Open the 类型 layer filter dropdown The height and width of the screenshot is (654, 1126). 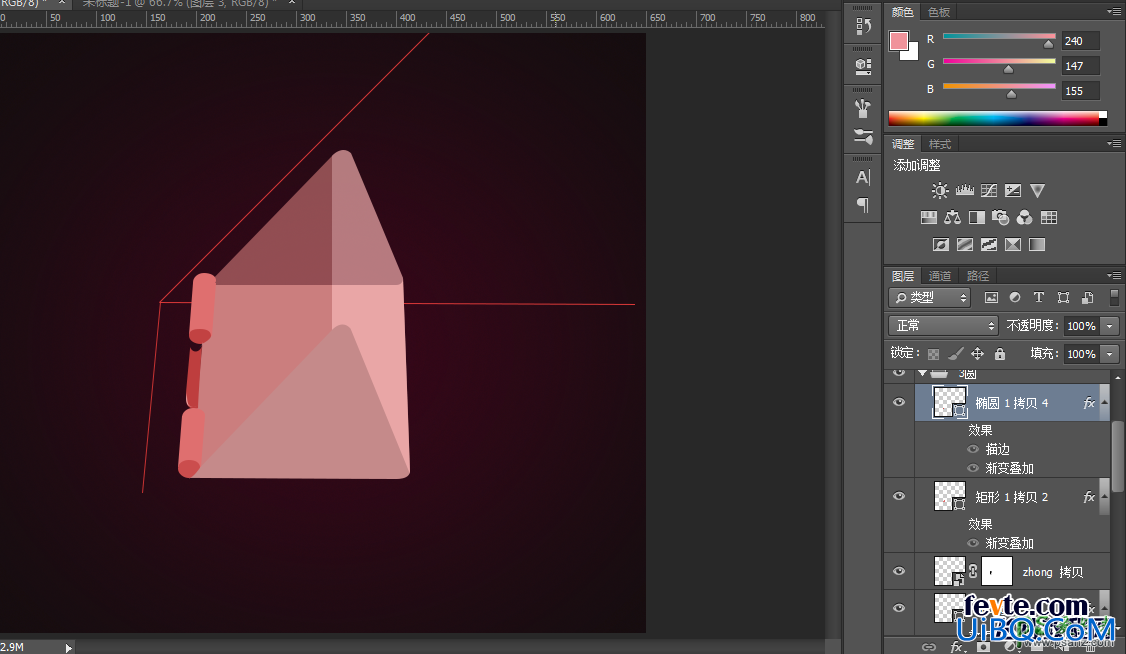930,297
